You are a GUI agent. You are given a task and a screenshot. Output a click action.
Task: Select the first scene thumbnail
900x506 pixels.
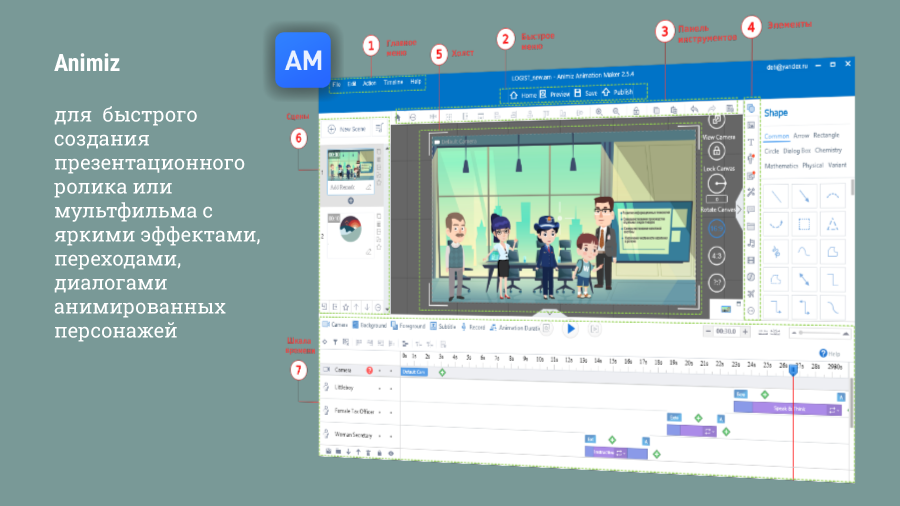(x=350, y=165)
